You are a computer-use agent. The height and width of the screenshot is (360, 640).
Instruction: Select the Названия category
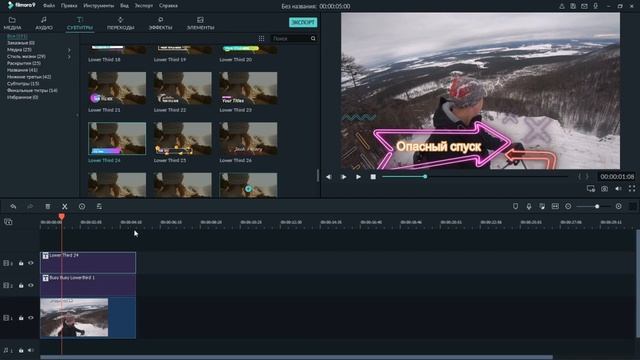pos(22,70)
